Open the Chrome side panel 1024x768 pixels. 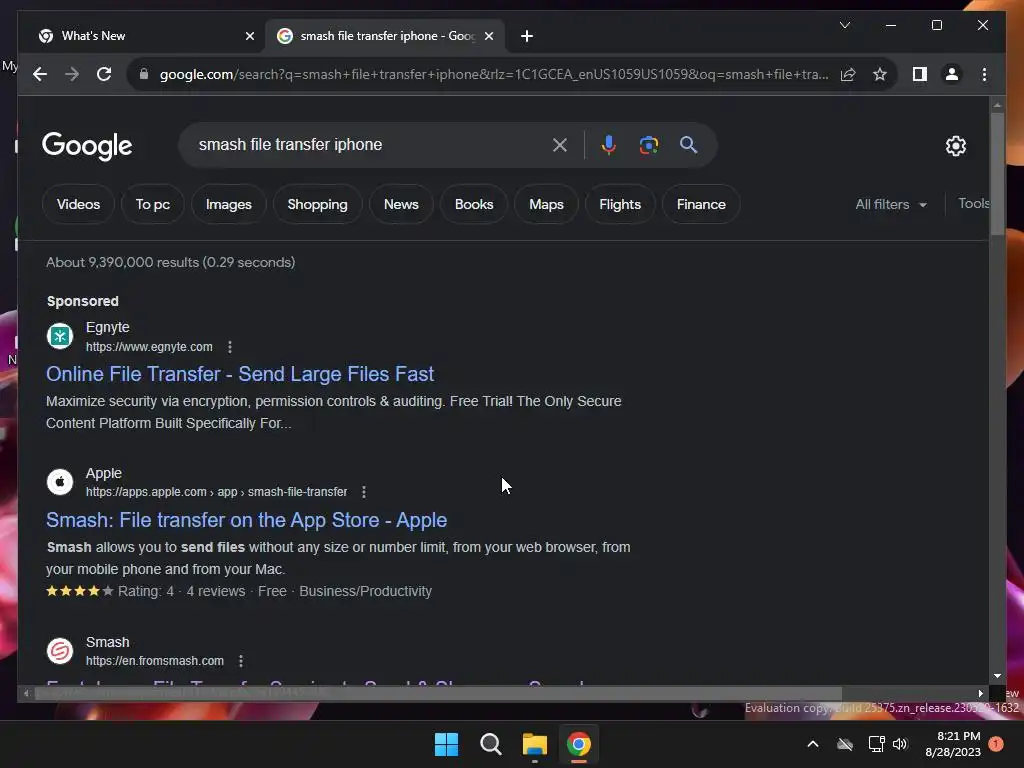click(920, 74)
